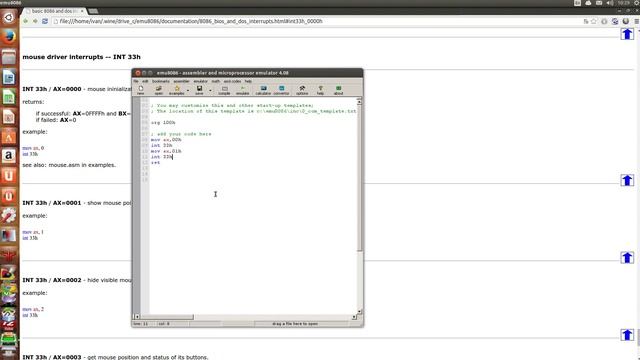Click the blue up arrow beside the INT 33h heading
640x360 pixels.
tap(627, 34)
